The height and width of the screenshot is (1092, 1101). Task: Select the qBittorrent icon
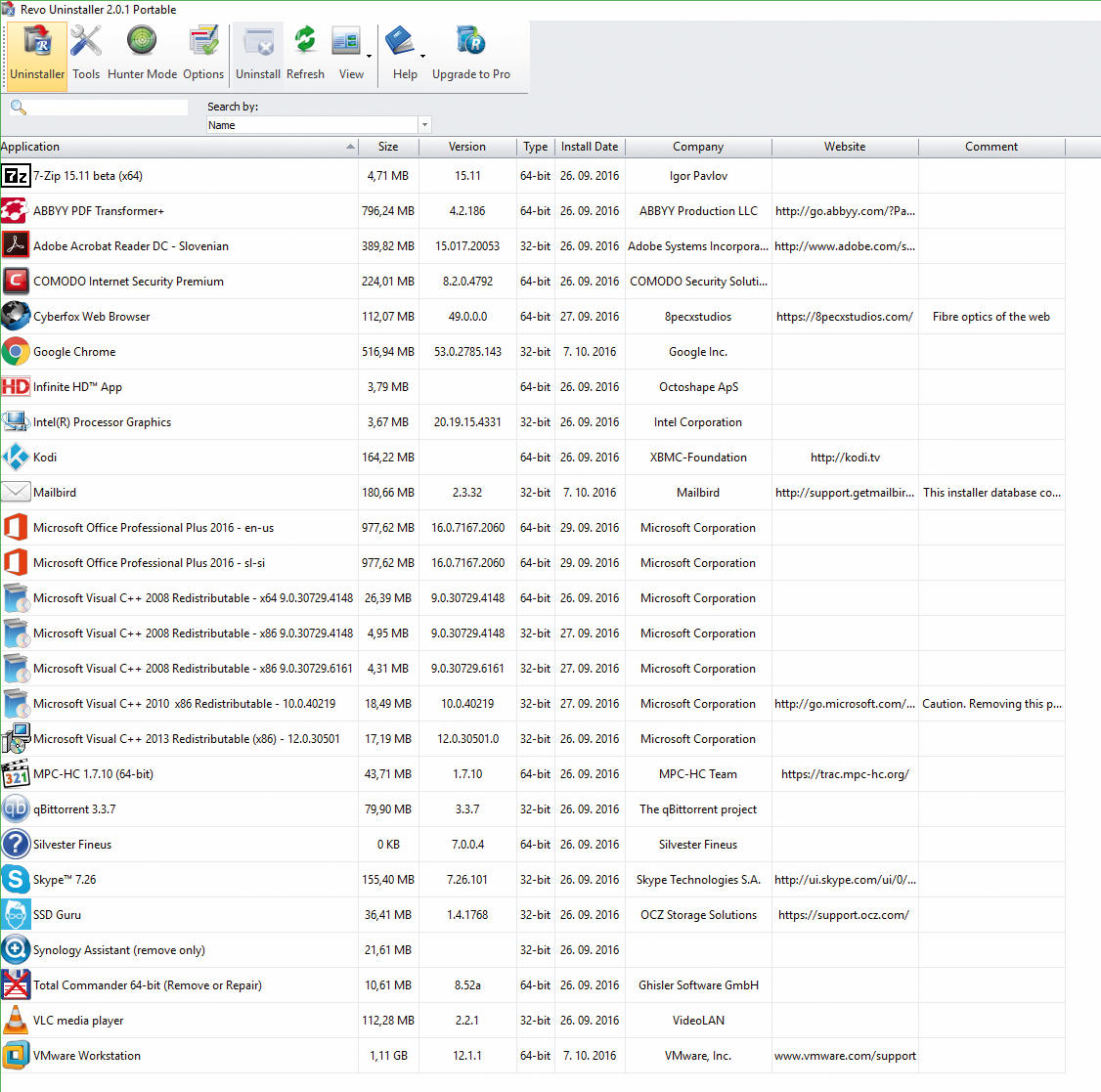pyautogui.click(x=16, y=809)
